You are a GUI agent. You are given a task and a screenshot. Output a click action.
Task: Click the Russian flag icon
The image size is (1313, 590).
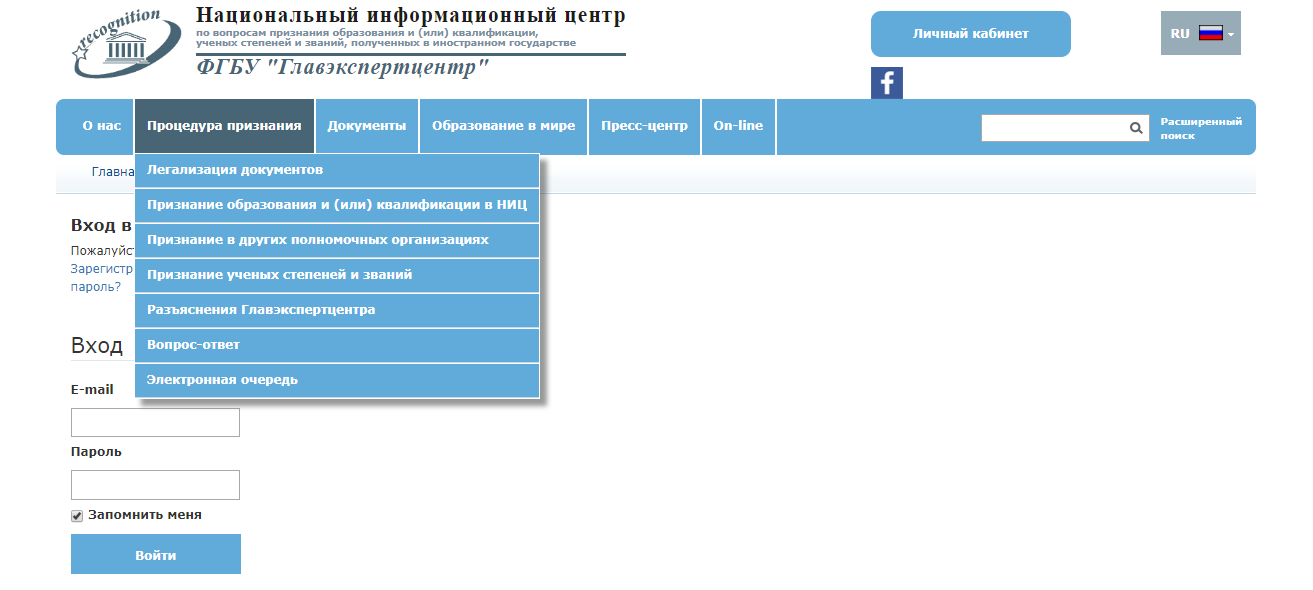tap(1210, 33)
